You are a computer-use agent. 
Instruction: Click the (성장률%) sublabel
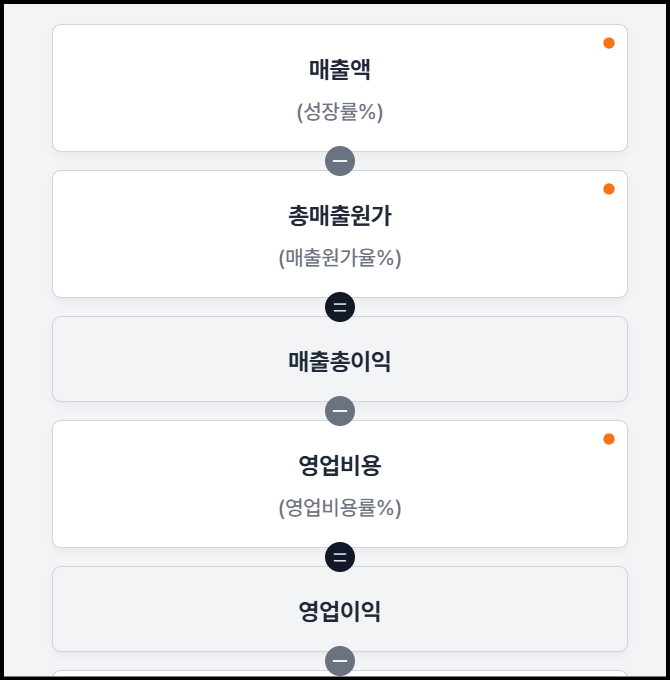pos(340,112)
